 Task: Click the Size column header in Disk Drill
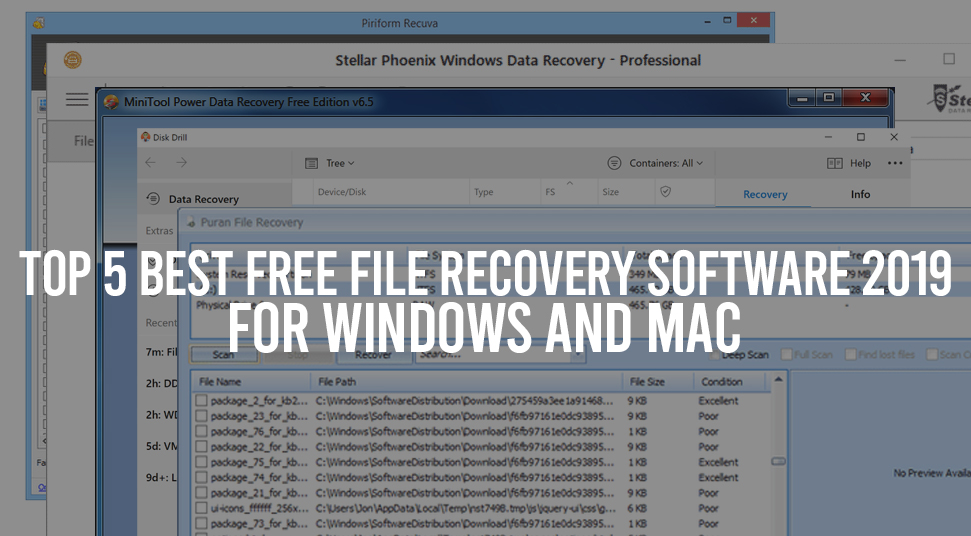611,192
